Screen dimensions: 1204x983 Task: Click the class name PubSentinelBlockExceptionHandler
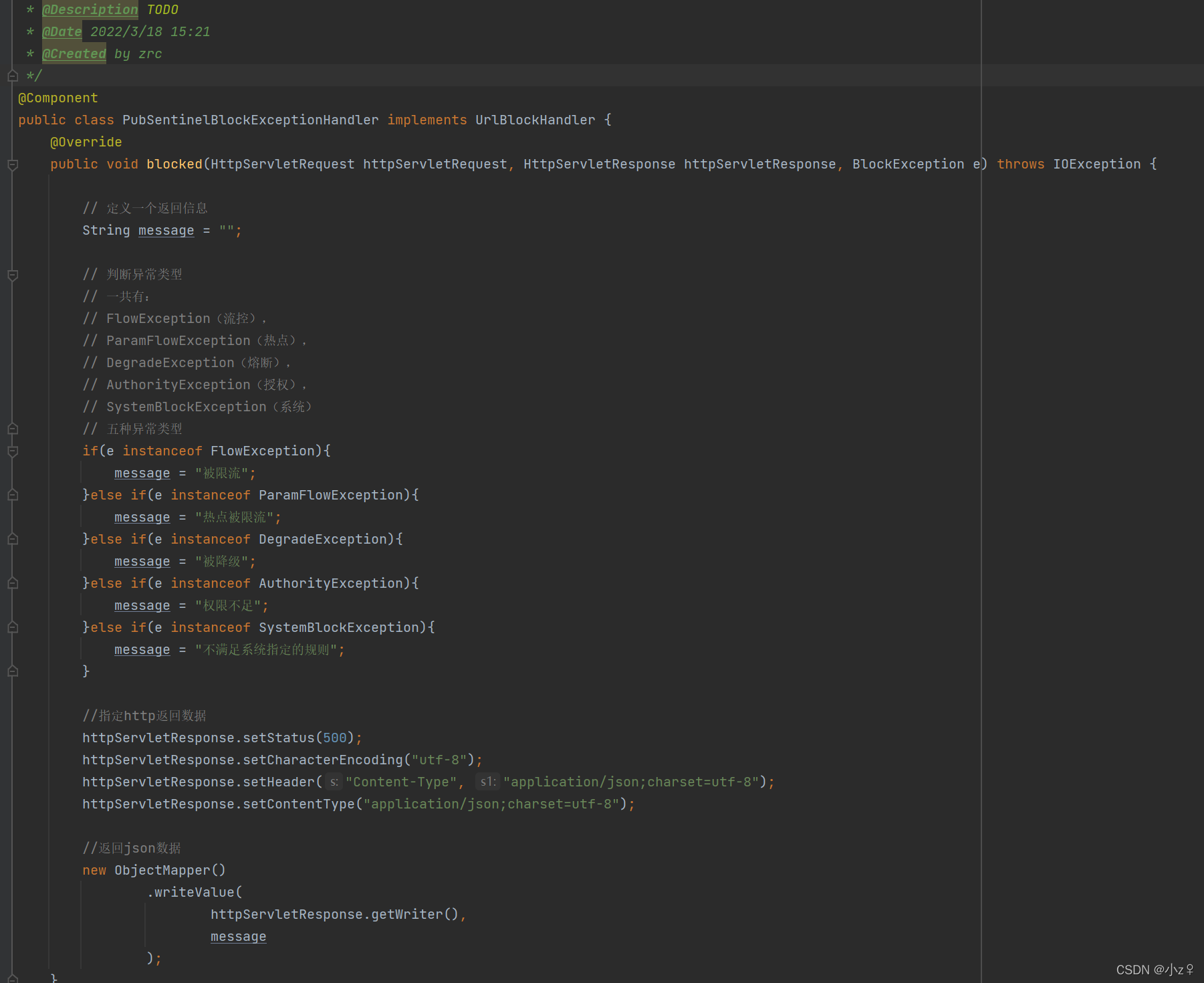(x=251, y=120)
